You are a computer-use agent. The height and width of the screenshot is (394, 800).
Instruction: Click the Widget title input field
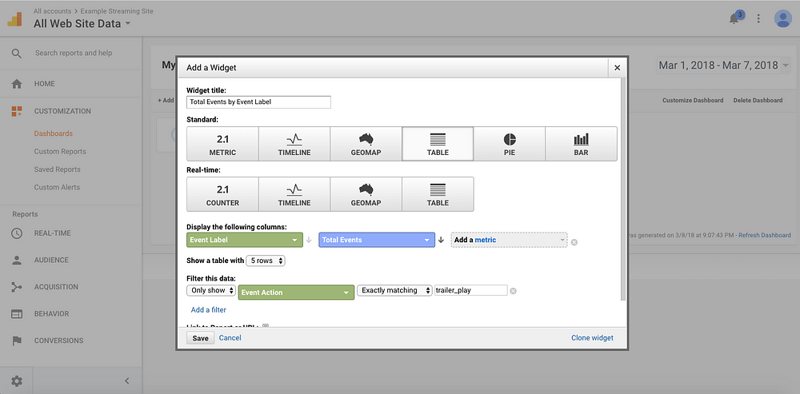click(x=259, y=102)
